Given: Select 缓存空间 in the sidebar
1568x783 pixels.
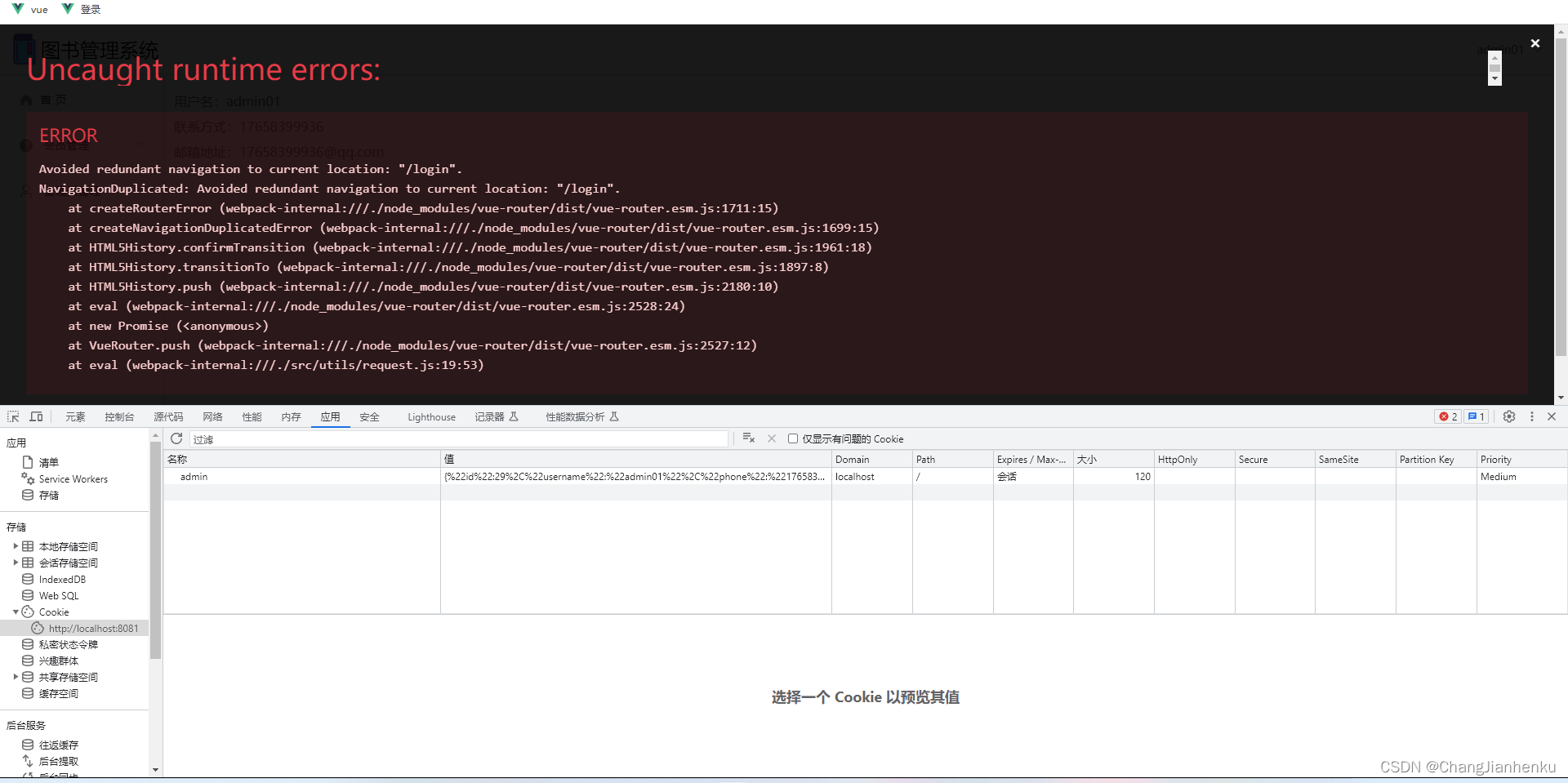Looking at the screenshot, I should (59, 693).
